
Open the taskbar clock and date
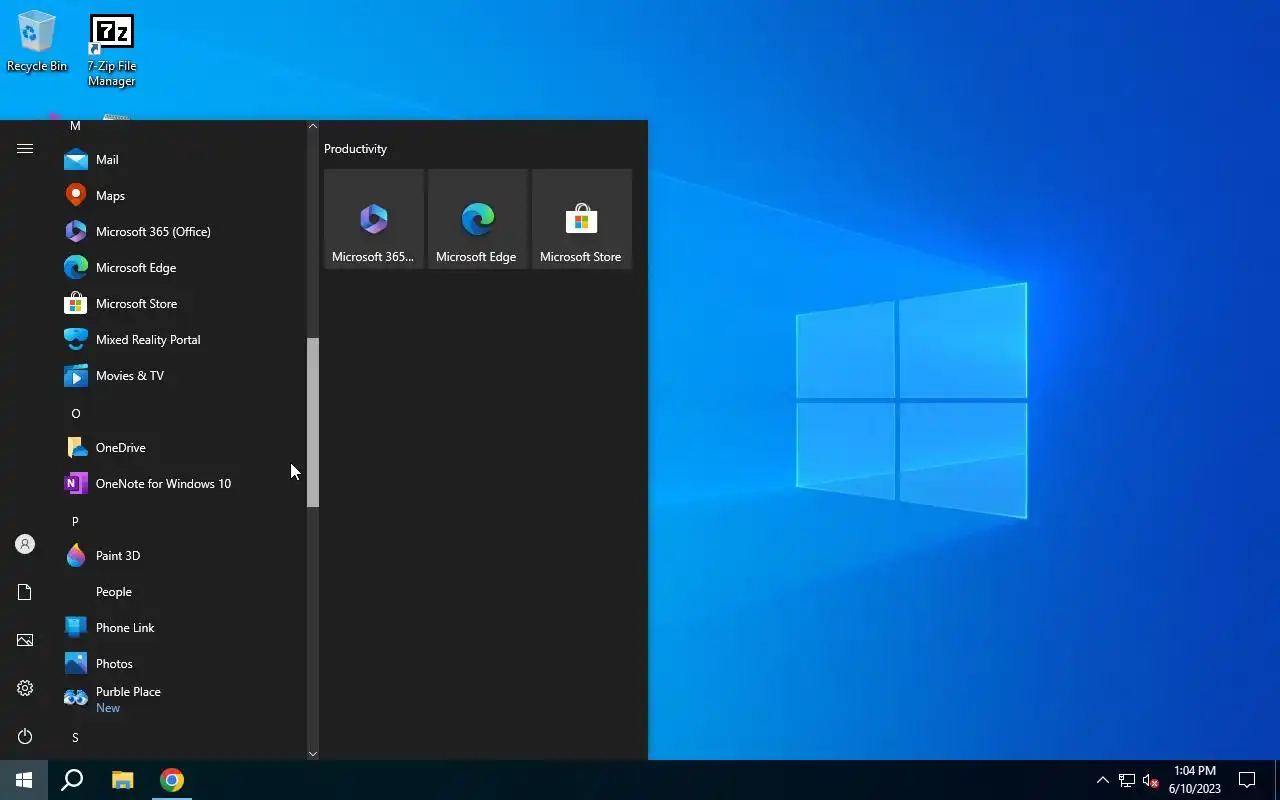pyautogui.click(x=1195, y=780)
